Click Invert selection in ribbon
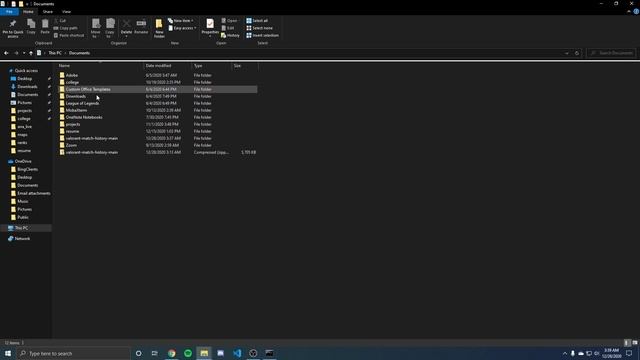This screenshot has width=640, height=360. coord(262,35)
